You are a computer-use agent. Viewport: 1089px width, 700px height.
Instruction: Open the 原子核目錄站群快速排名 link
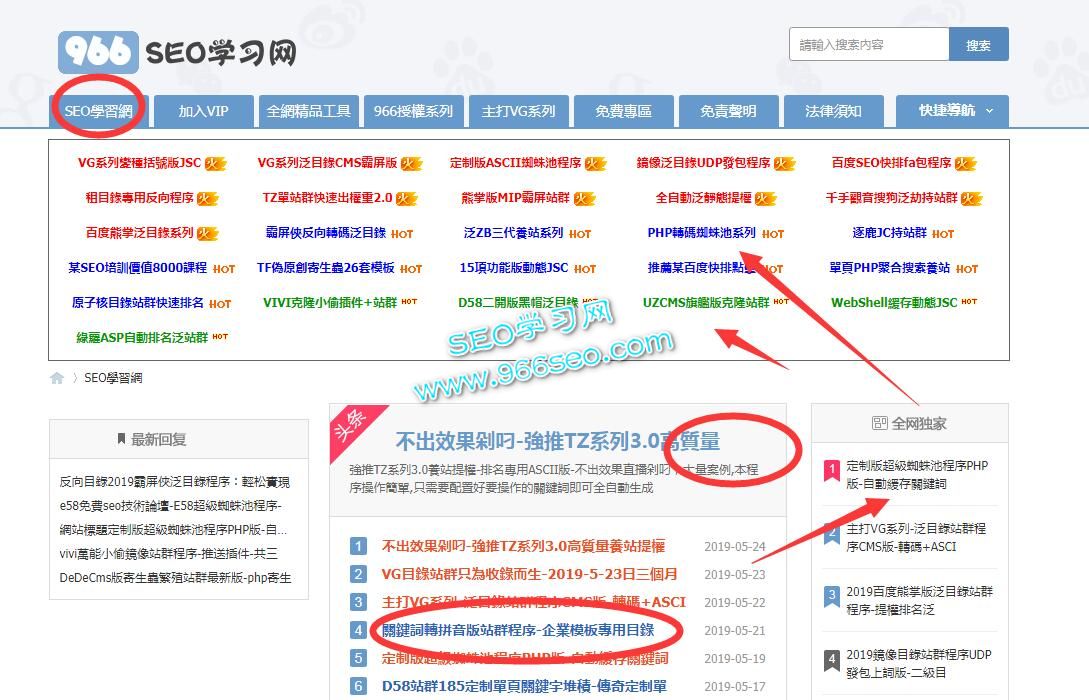pos(138,303)
